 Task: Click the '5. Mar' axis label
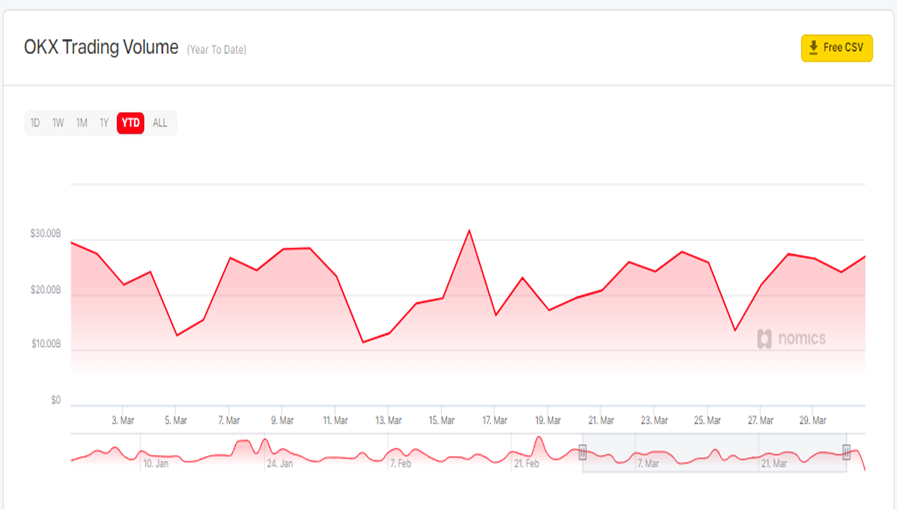pos(176,420)
